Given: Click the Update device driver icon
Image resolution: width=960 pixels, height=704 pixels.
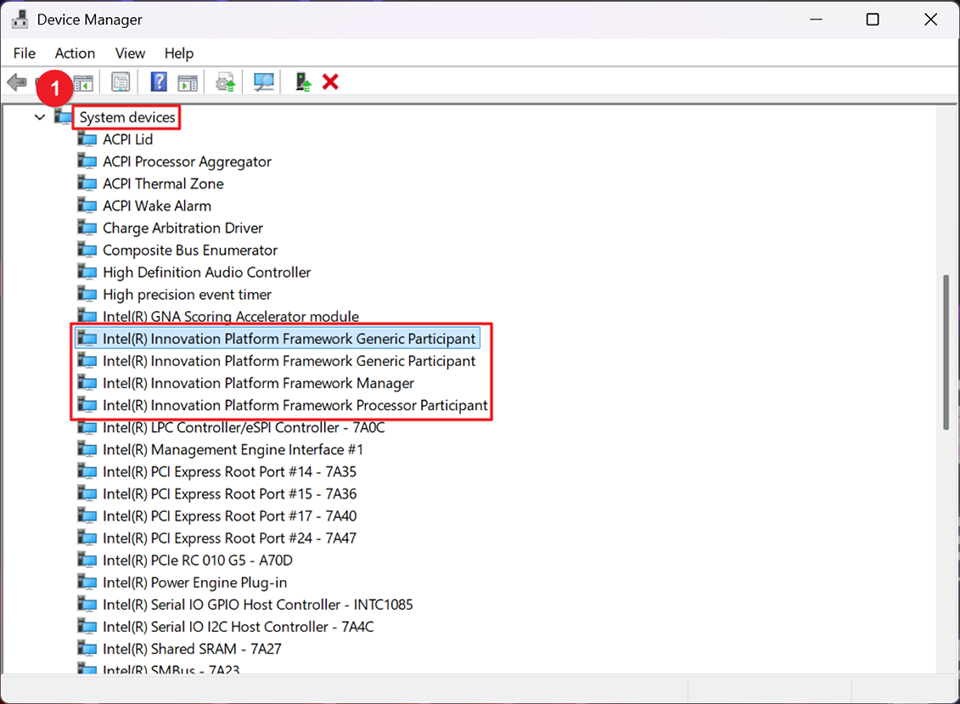Looking at the screenshot, I should 226,82.
